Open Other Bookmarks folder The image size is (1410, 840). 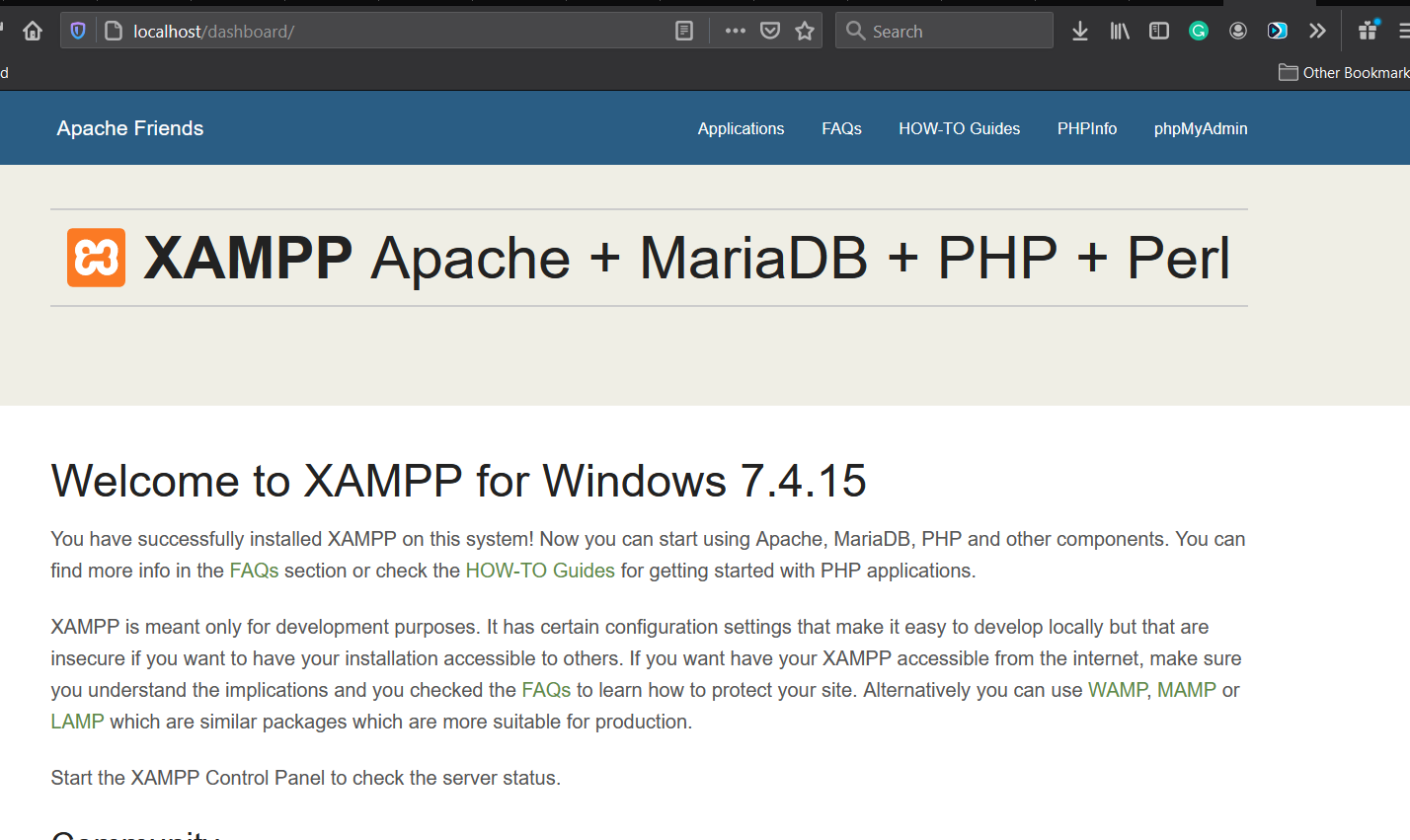(x=1344, y=72)
